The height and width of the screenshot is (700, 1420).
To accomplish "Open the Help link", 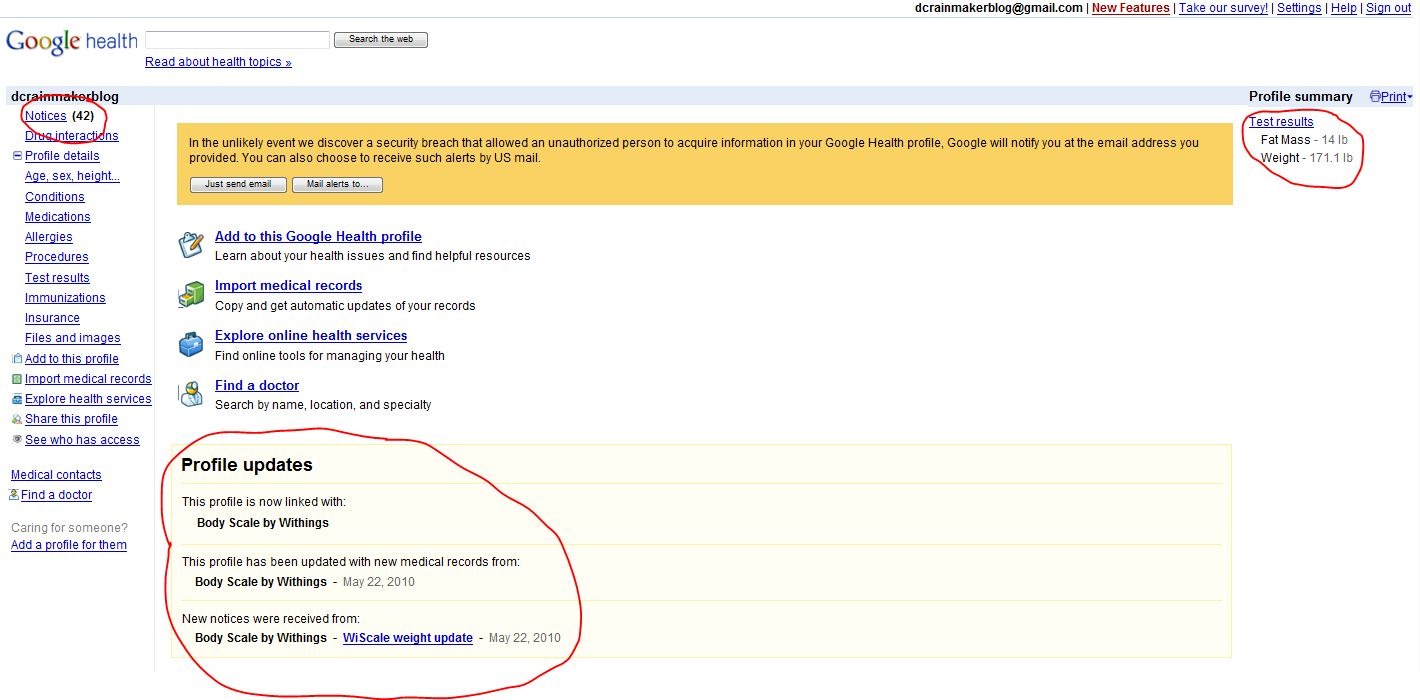I will [1344, 8].
